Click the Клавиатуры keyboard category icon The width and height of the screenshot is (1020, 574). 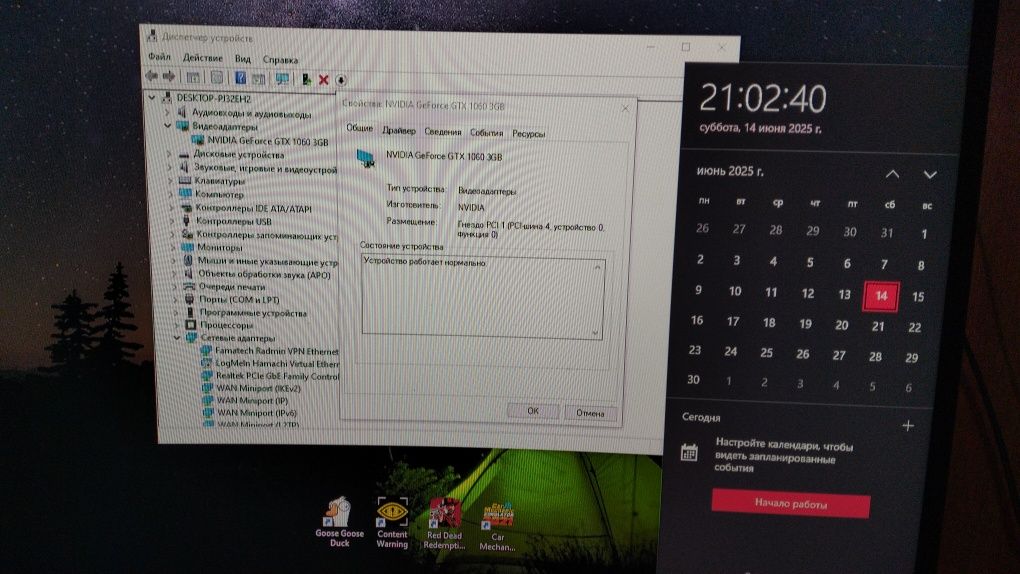(x=185, y=180)
